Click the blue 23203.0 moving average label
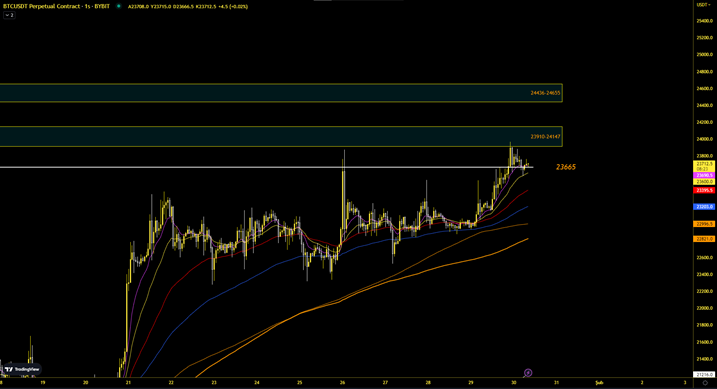The height and width of the screenshot is (389, 717). [704, 207]
